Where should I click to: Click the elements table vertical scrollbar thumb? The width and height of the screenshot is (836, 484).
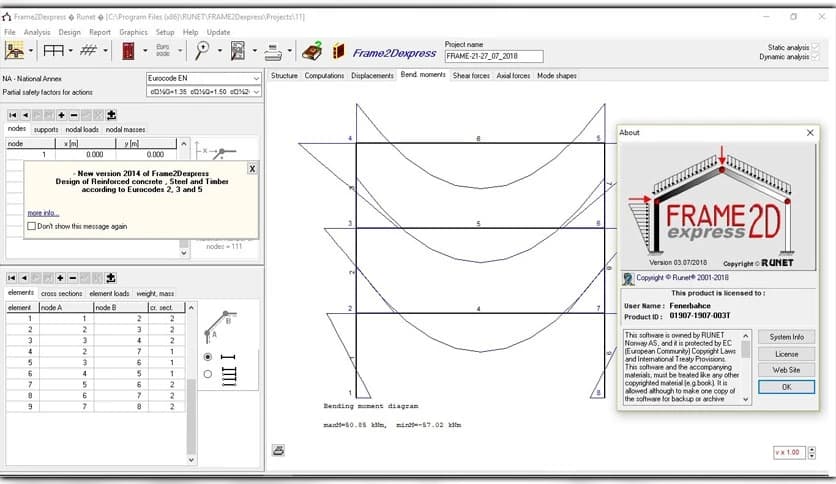coord(191,416)
